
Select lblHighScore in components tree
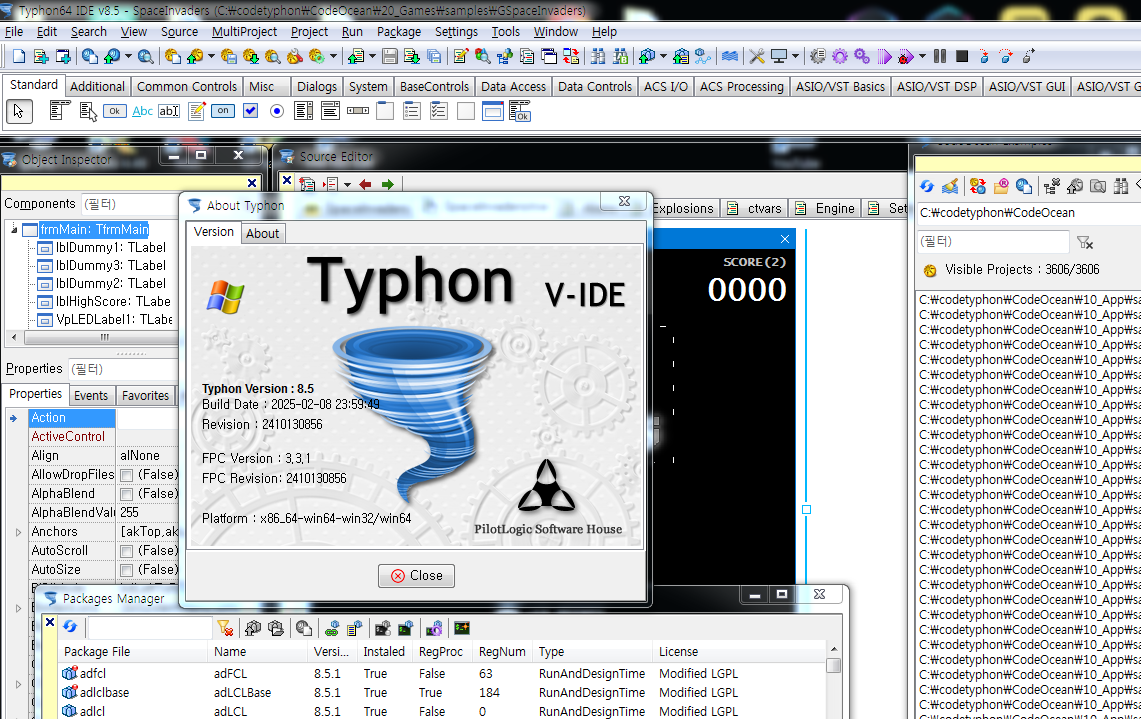(x=114, y=301)
